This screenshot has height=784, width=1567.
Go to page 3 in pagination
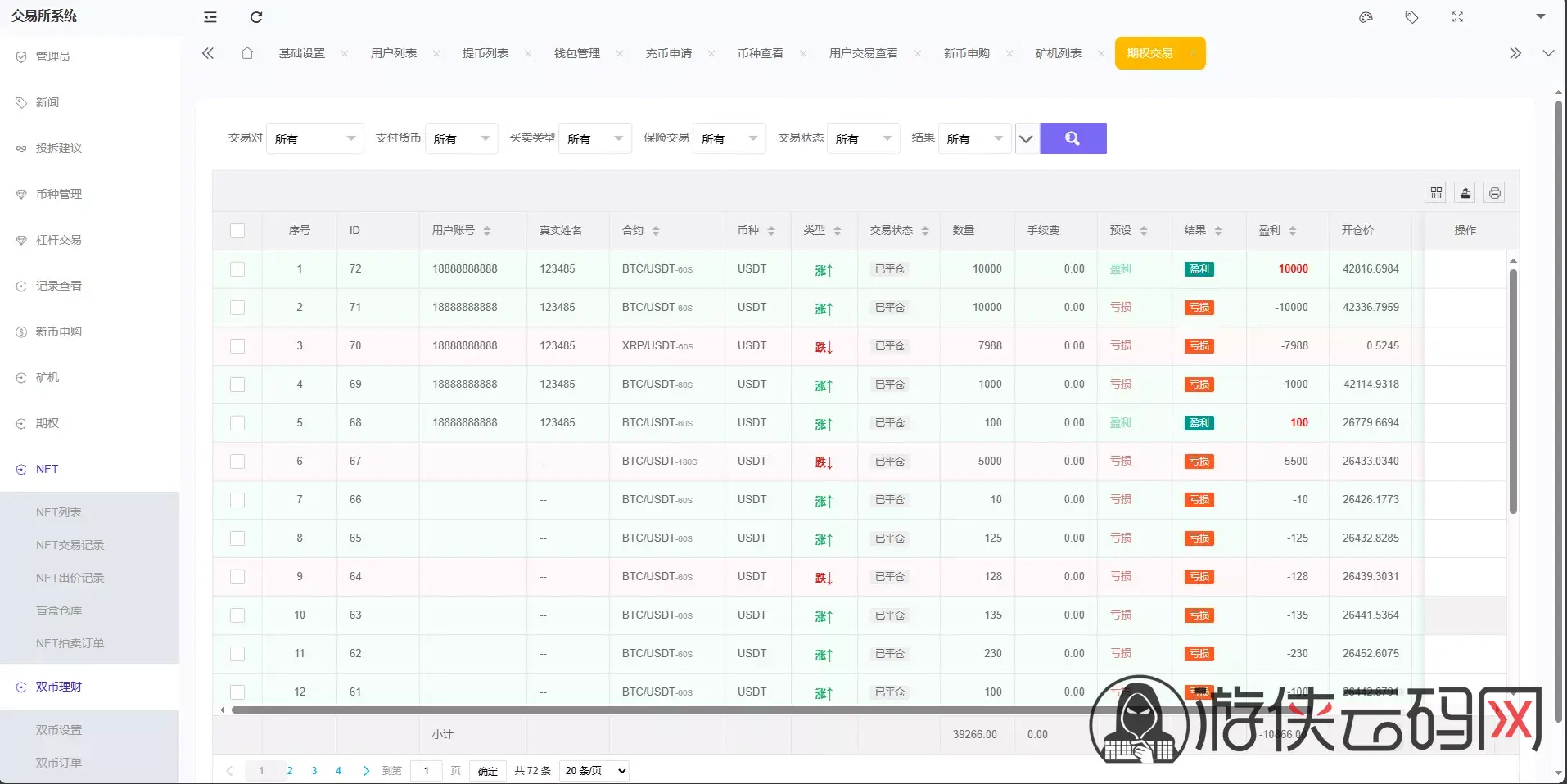click(314, 771)
